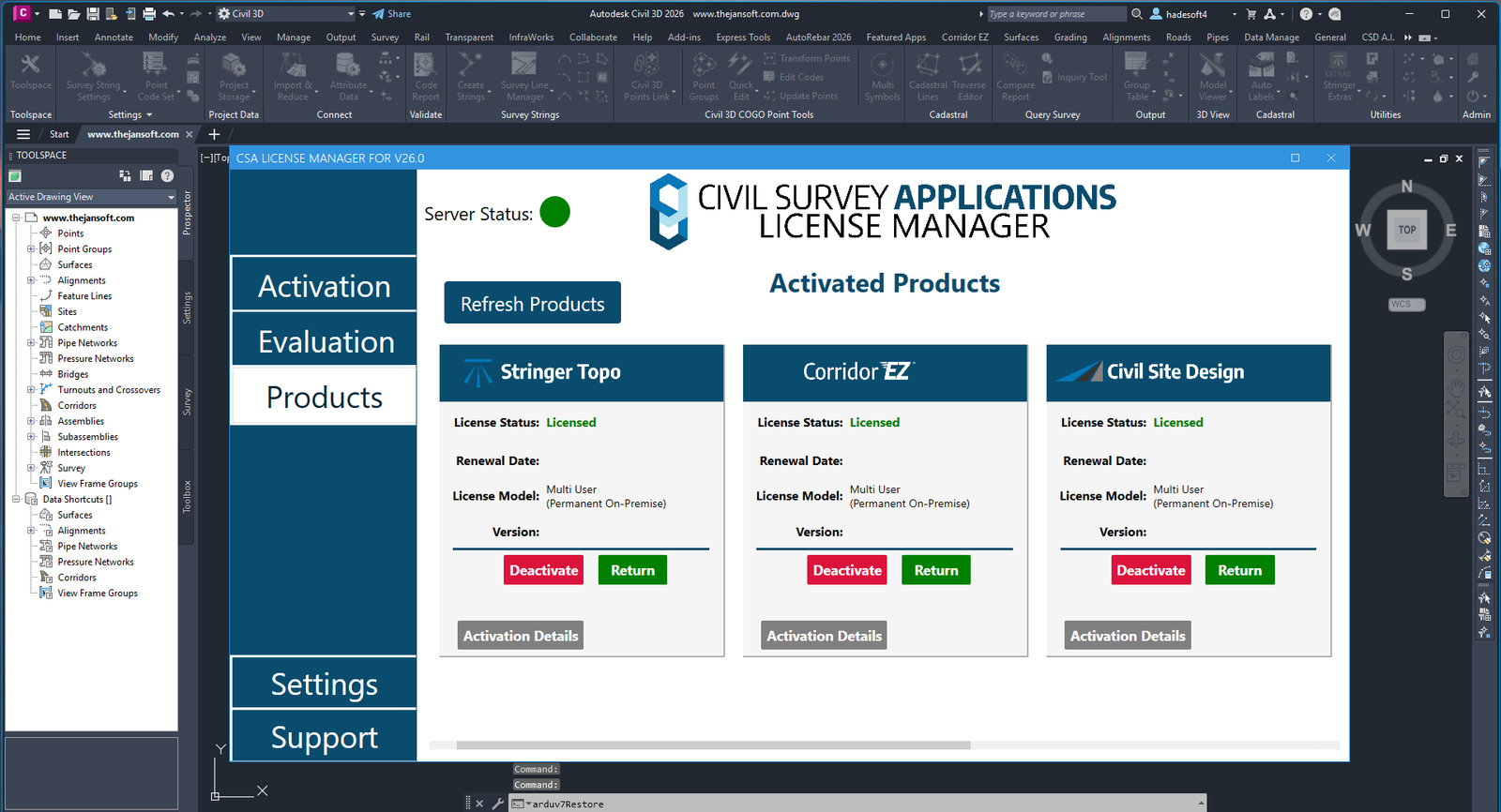
Task: Select Feature Lines in Prospector tree
Action: pos(84,296)
